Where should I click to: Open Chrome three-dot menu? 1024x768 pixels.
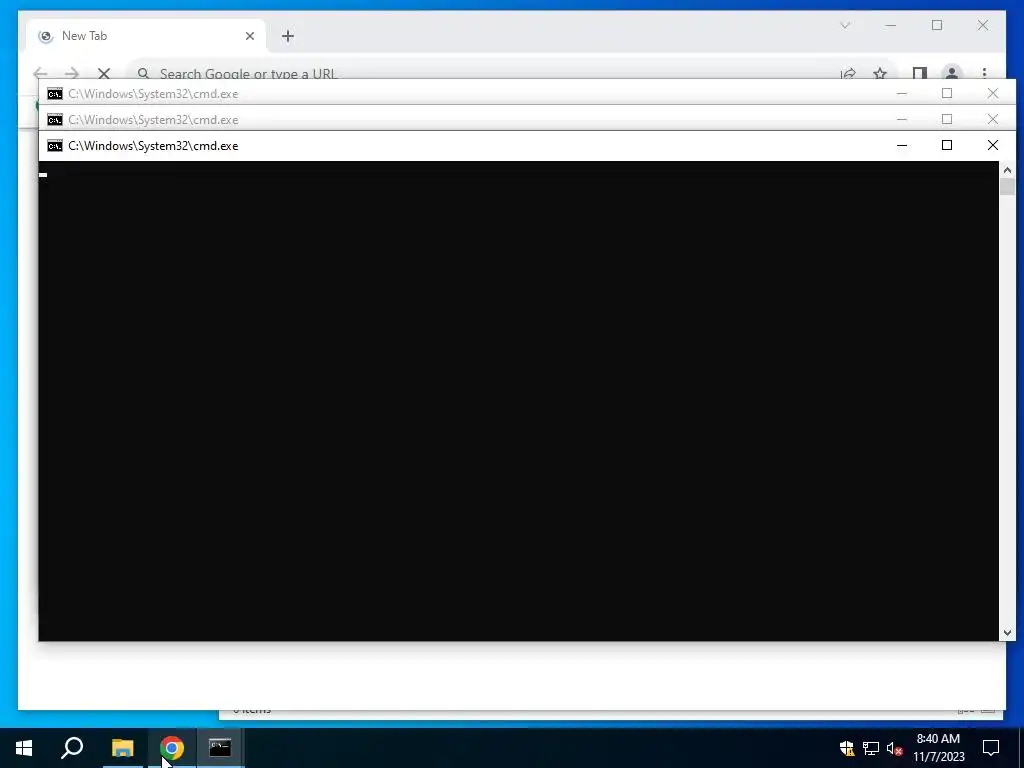tap(984, 74)
